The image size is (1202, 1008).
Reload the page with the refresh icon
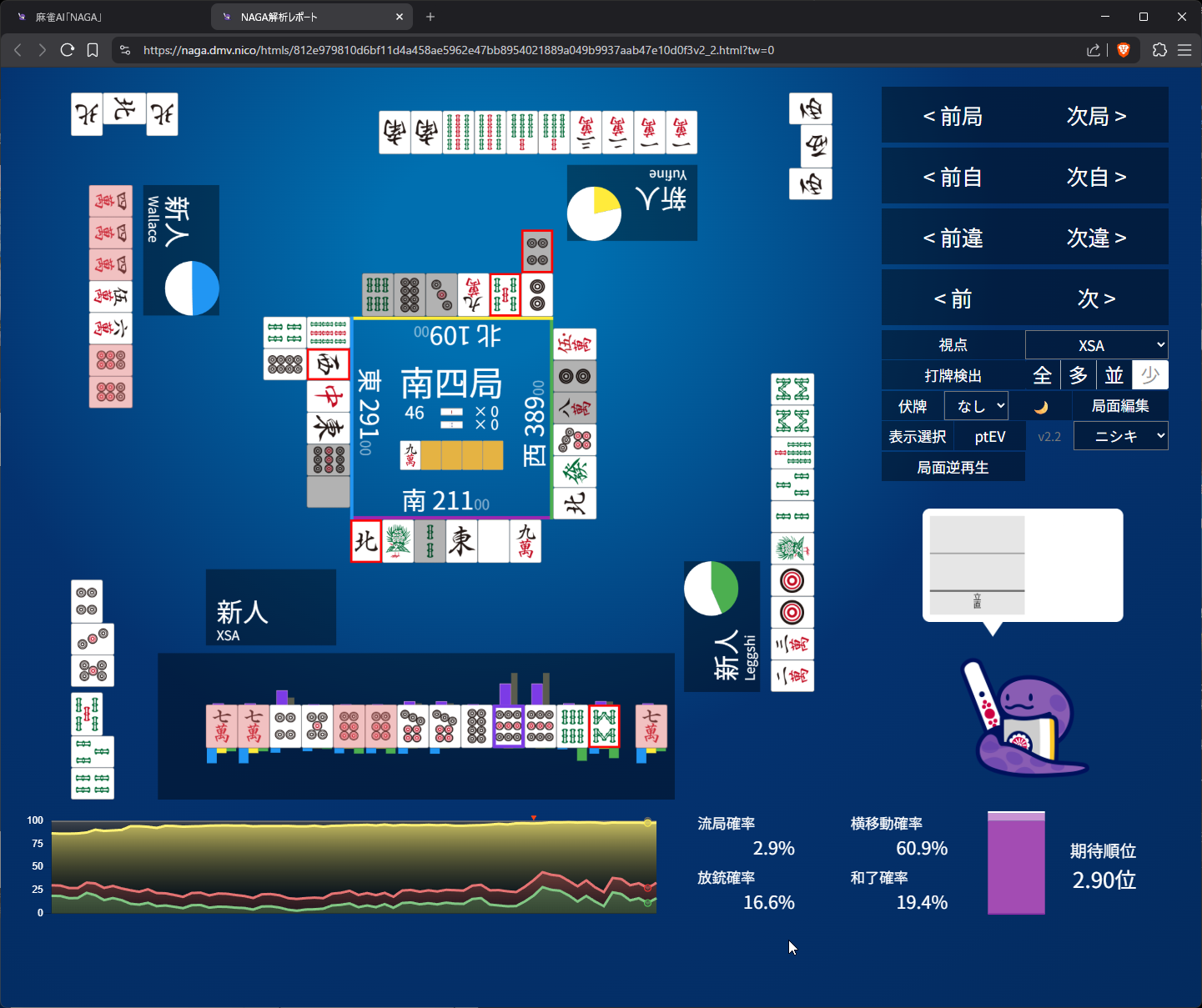[x=68, y=50]
